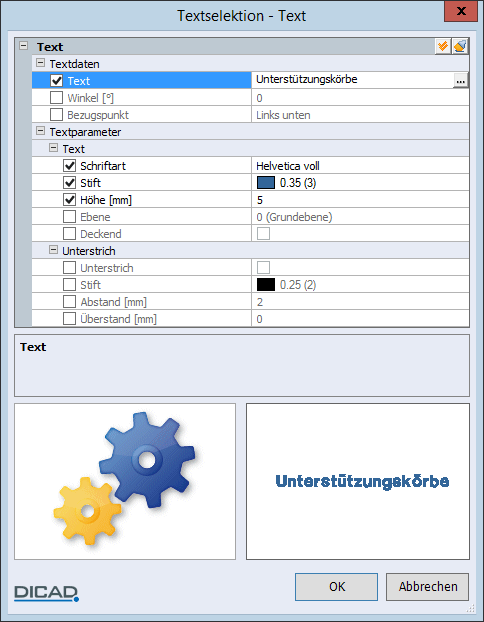The image size is (484, 622).
Task: Click the orange checkmark icon in Text header
Action: pos(442,46)
